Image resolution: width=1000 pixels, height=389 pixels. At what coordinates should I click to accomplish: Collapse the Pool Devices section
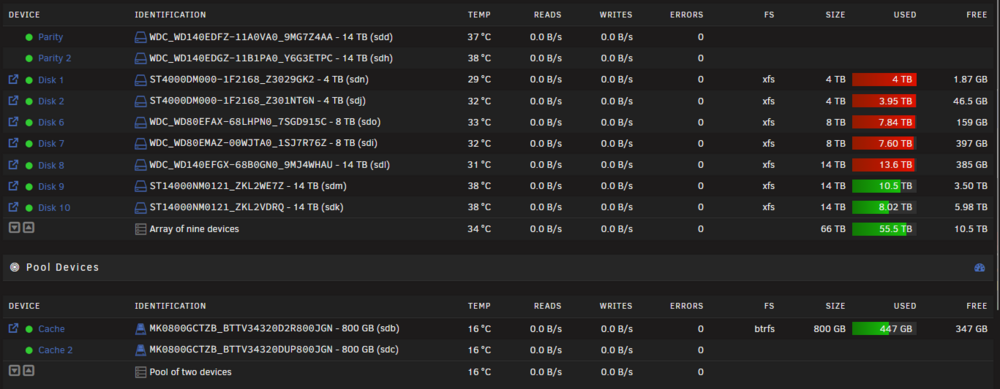(14, 267)
